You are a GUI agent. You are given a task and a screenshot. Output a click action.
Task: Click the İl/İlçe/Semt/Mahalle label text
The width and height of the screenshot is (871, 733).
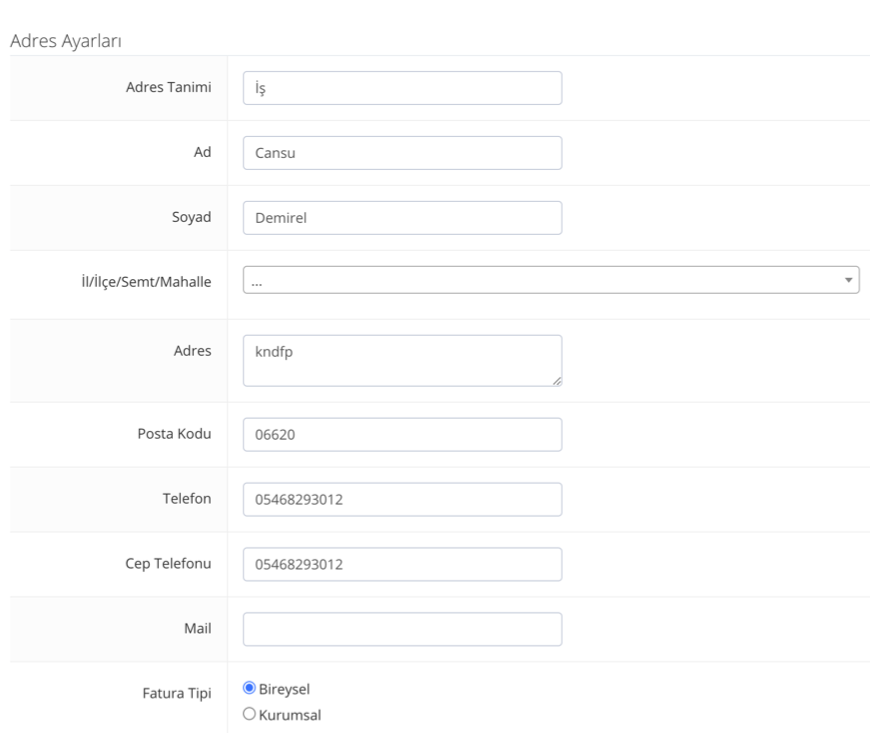click(147, 279)
